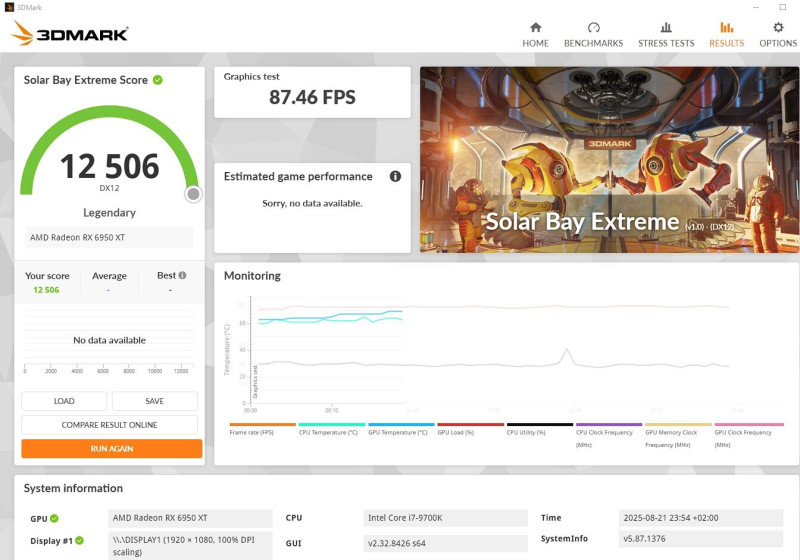Toggle the Frame rate (FPS) legend

point(262,429)
